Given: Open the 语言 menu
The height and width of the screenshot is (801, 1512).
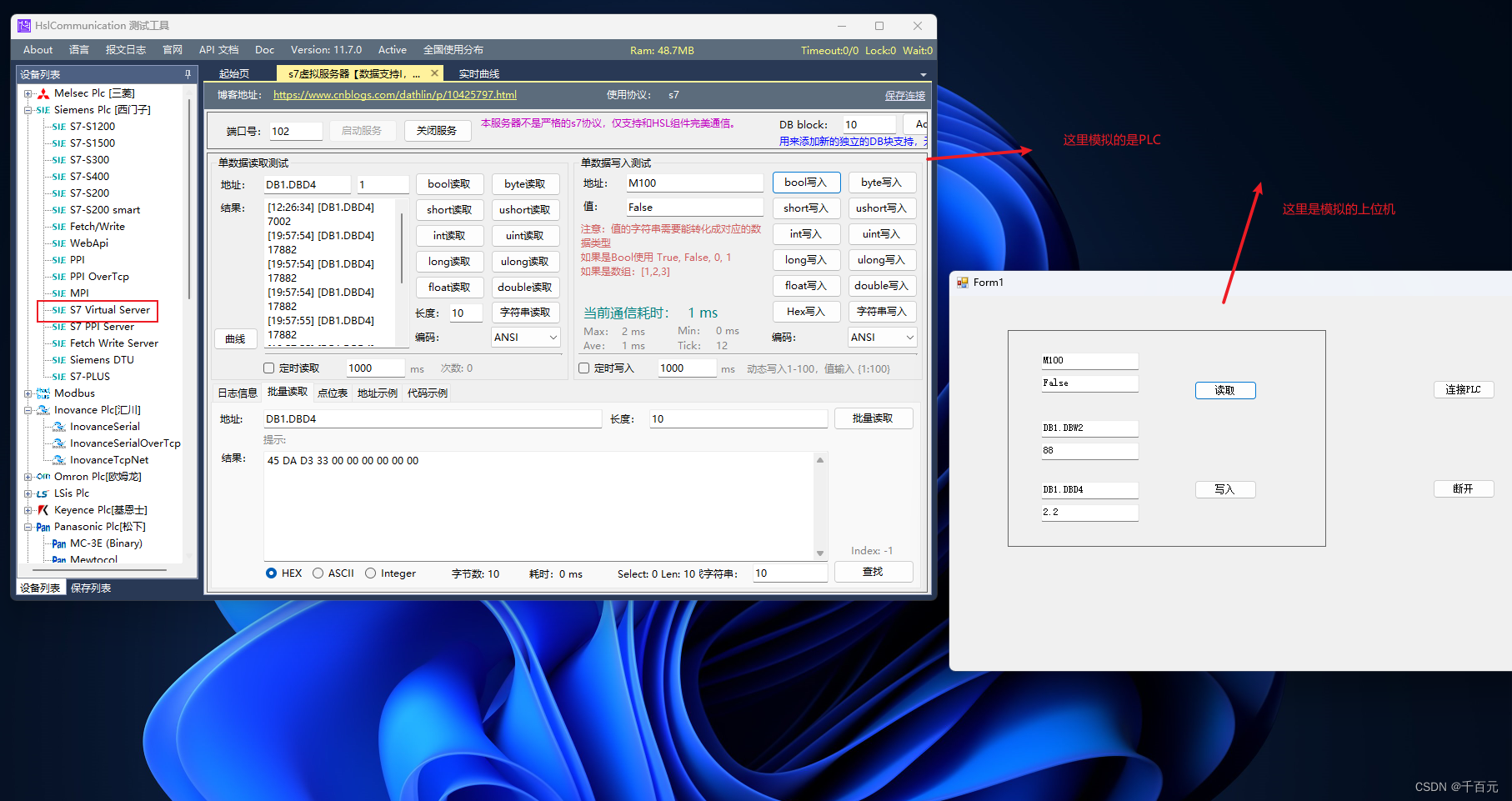Looking at the screenshot, I should [79, 50].
